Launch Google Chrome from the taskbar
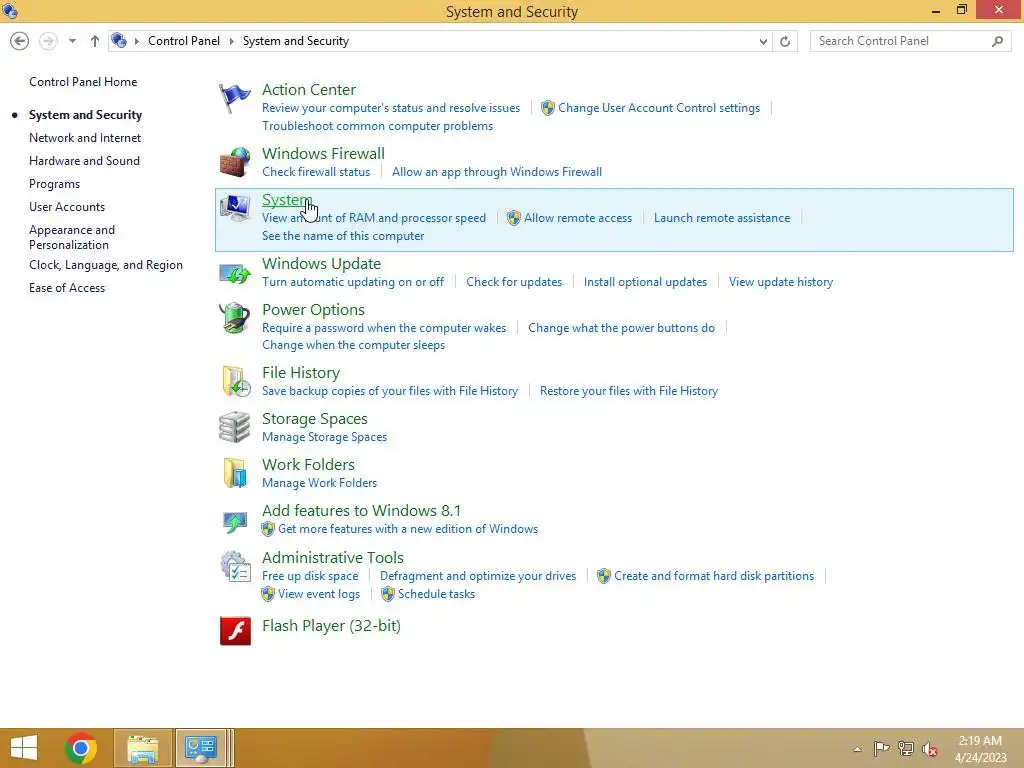The width and height of the screenshot is (1024, 768). tap(81, 748)
